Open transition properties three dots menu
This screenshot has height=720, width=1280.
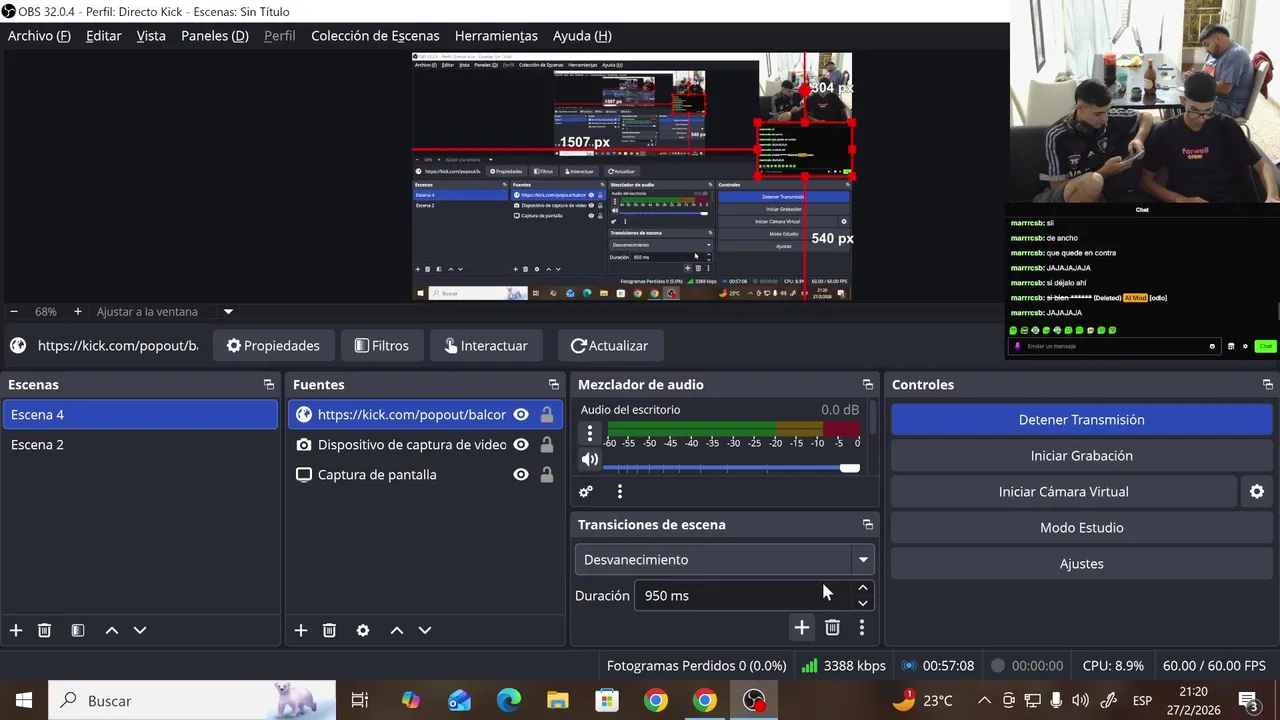click(862, 627)
